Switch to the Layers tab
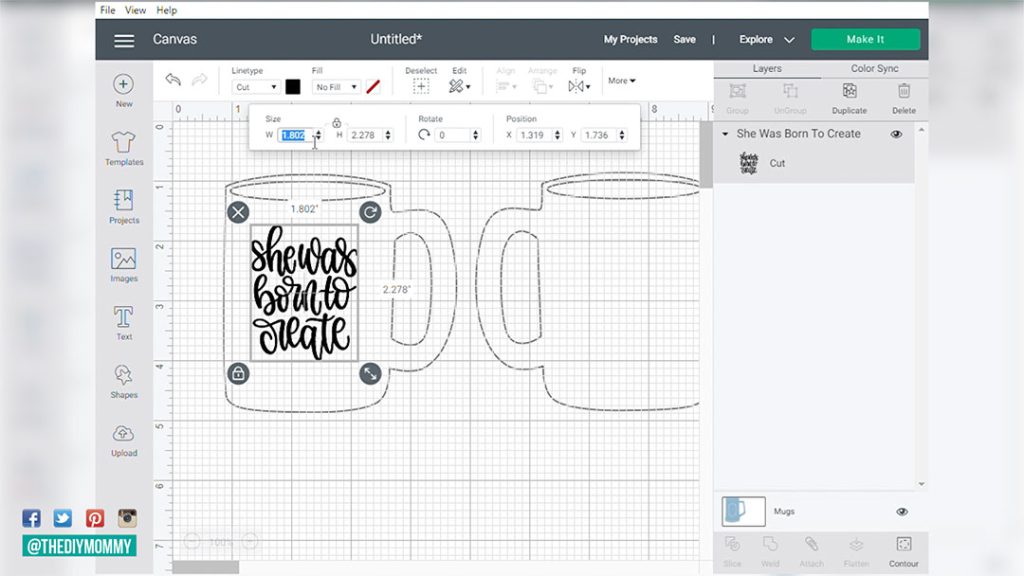This screenshot has width=1024, height=576. pyautogui.click(x=767, y=69)
